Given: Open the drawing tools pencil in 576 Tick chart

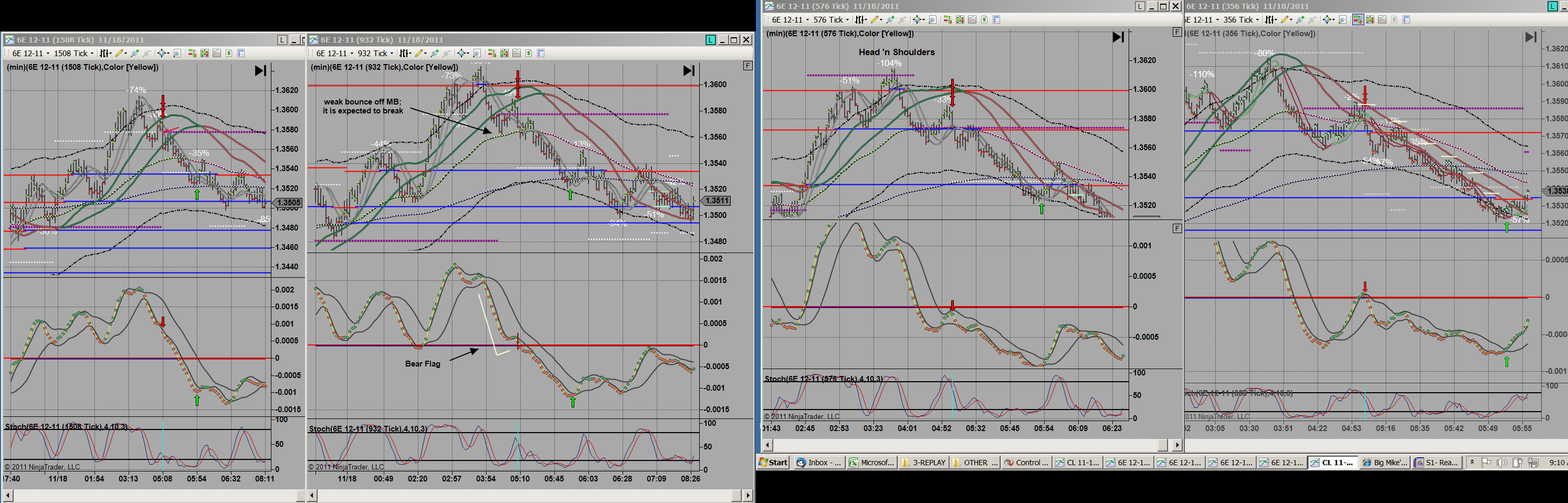Looking at the screenshot, I should pos(875,20).
